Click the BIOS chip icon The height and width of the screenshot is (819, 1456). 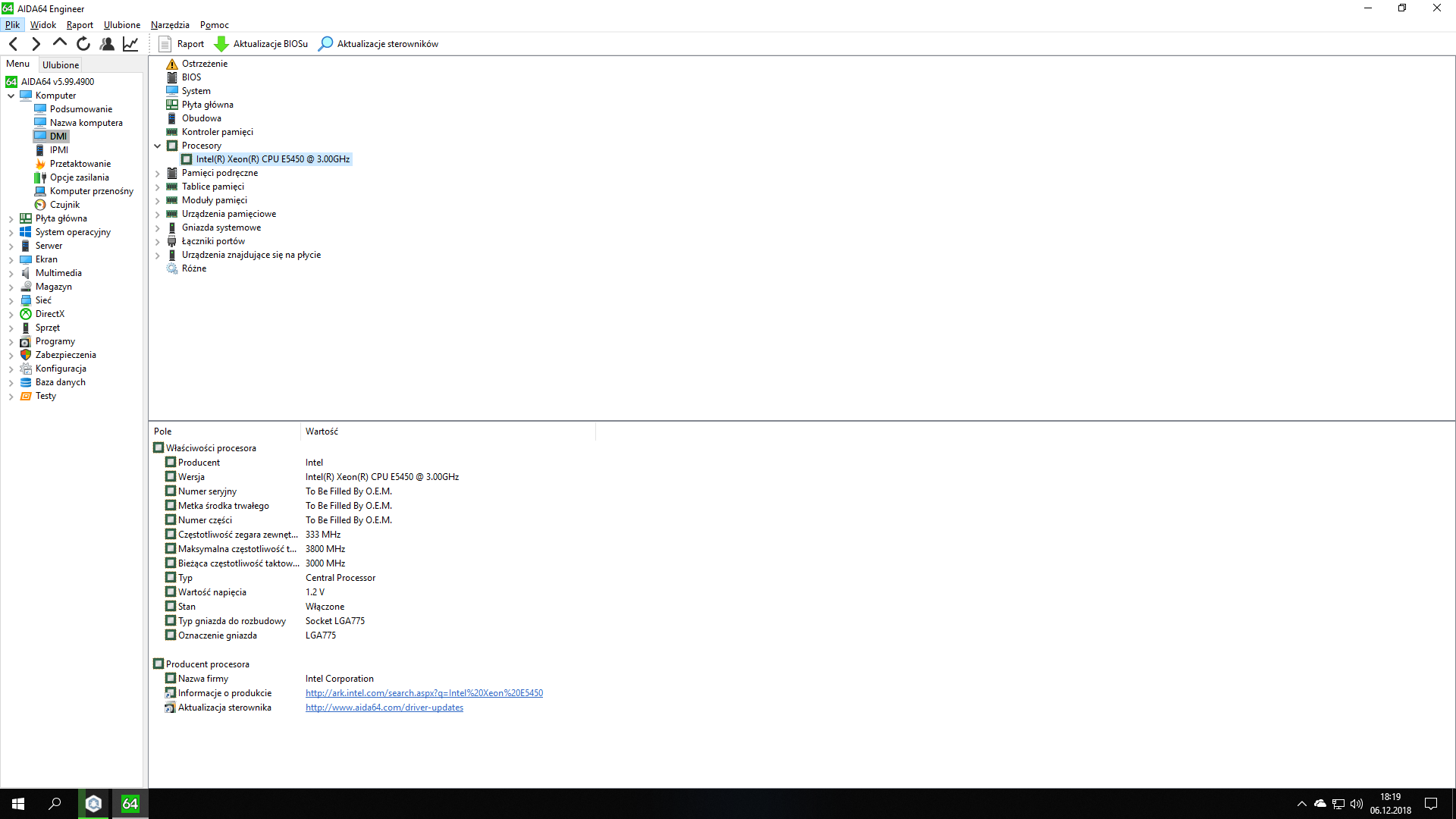click(x=172, y=77)
